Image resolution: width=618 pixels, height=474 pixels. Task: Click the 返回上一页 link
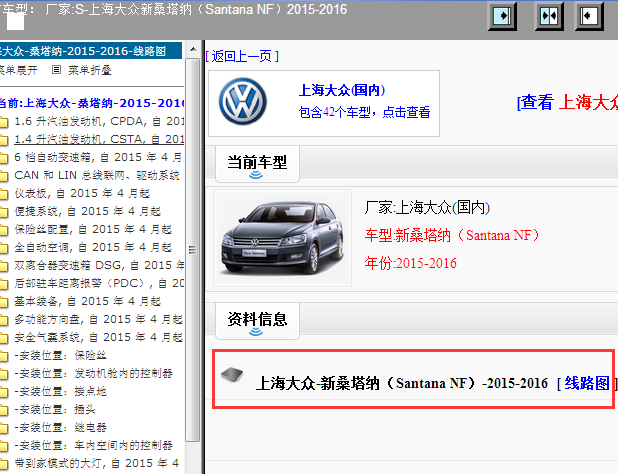pos(242,56)
